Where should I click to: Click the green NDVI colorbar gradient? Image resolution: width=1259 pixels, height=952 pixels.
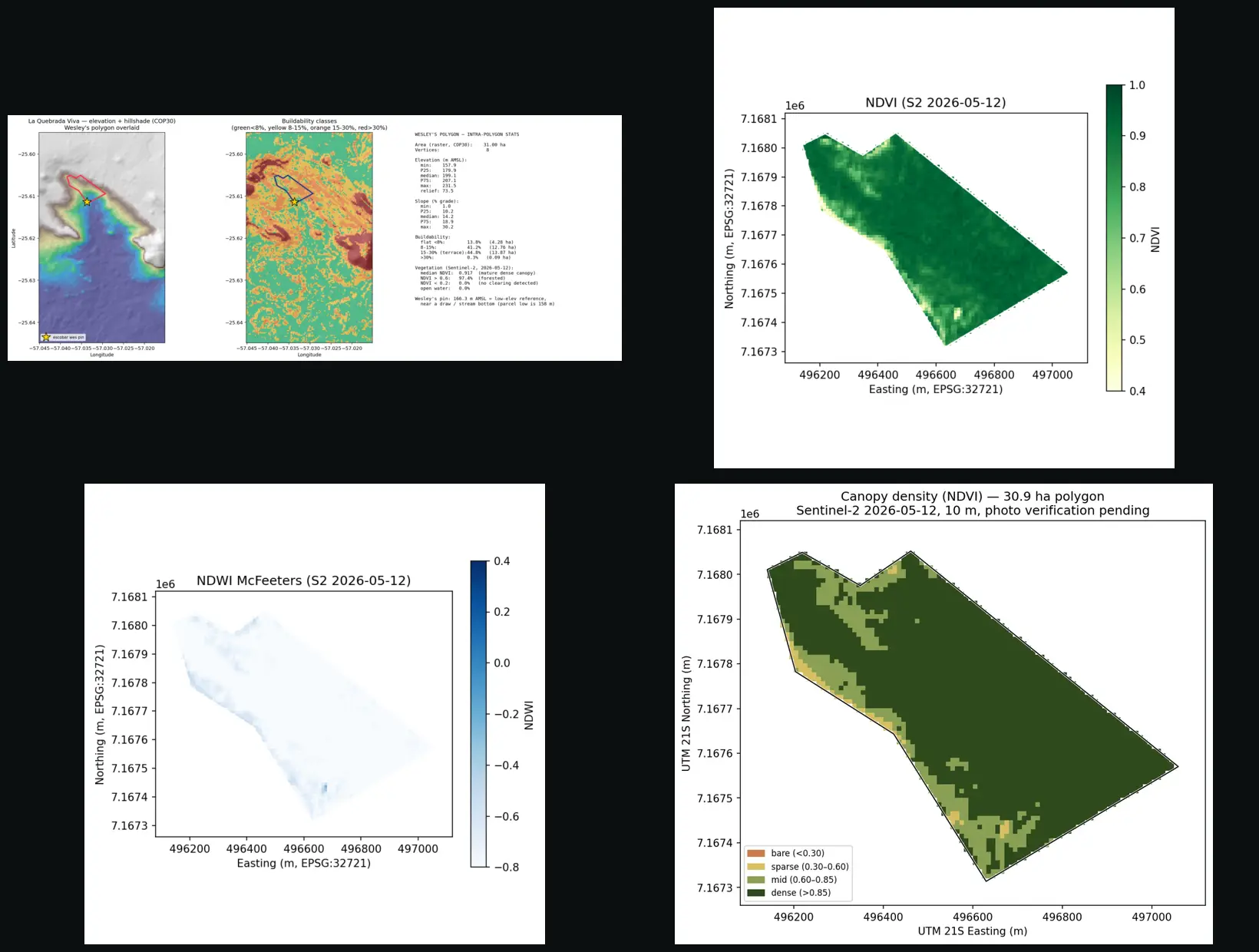click(1115, 238)
